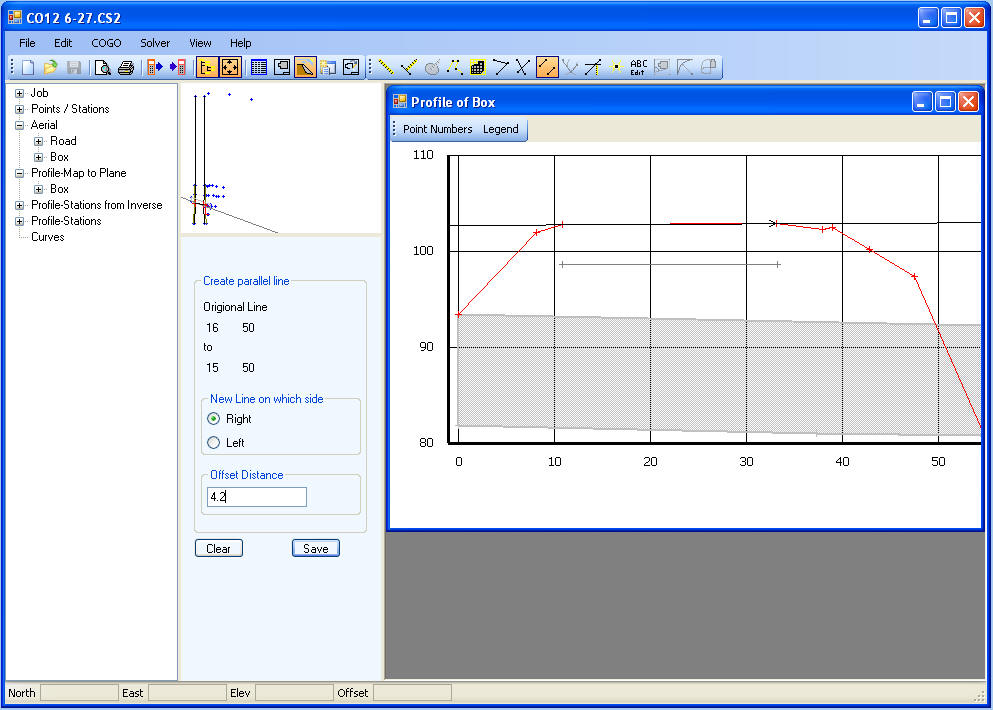Viewport: 993px width, 710px height.
Task: Expand the Profile-Stations node
Action: 20,221
